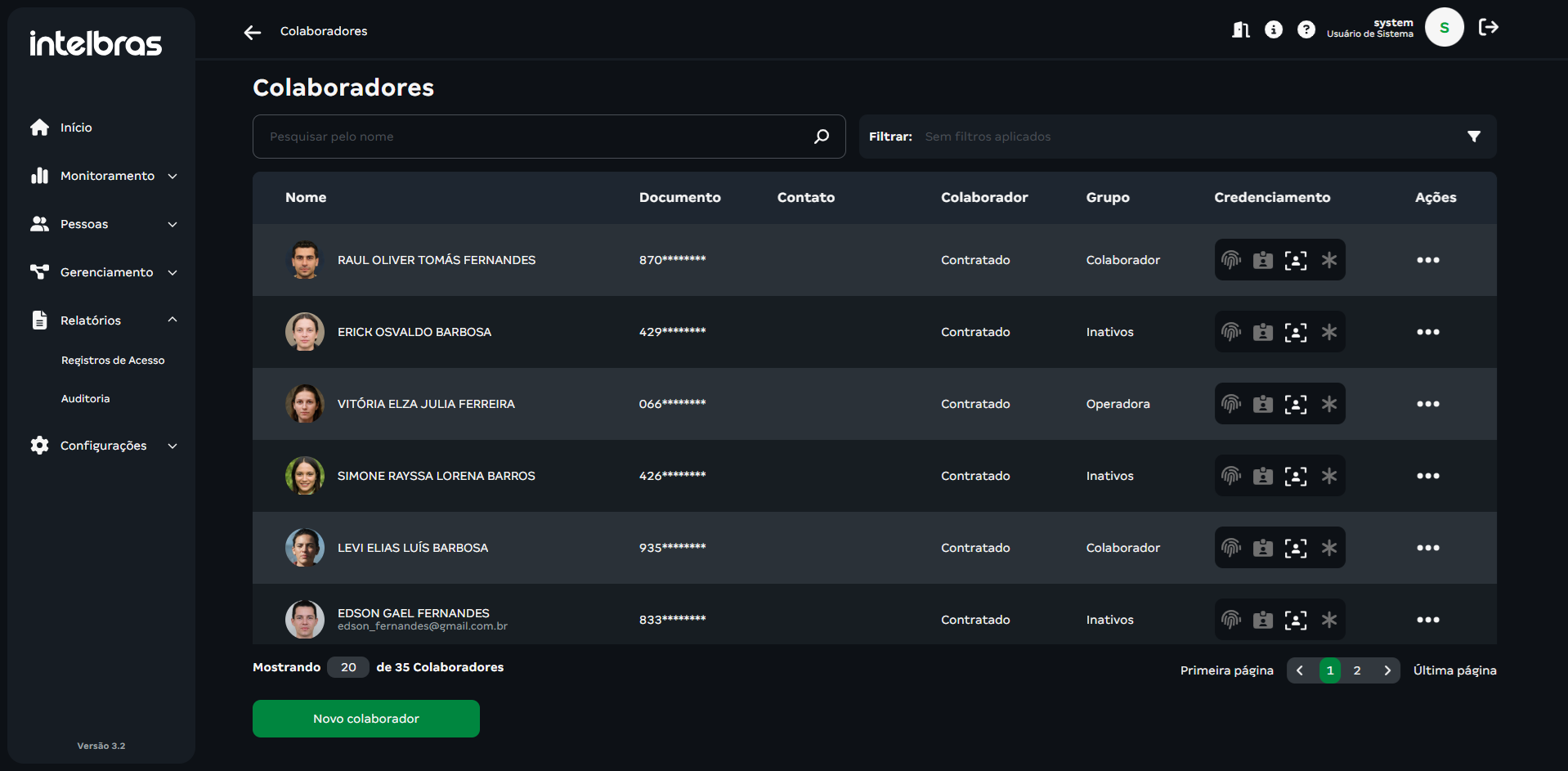Select page 2 in the pagination
Screen dimensions: 1568x771
click(1357, 670)
